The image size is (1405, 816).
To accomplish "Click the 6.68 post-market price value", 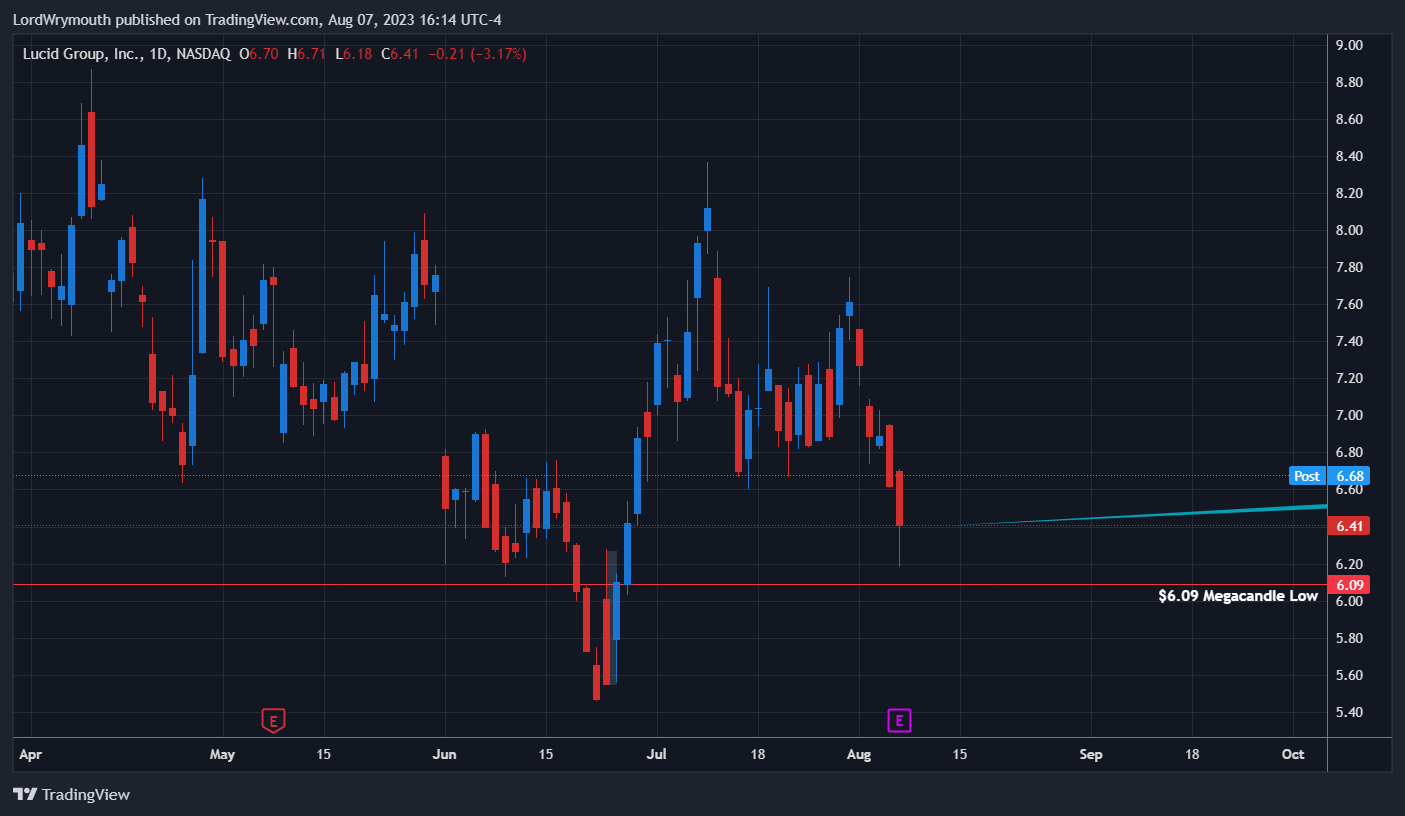I will (x=1350, y=476).
